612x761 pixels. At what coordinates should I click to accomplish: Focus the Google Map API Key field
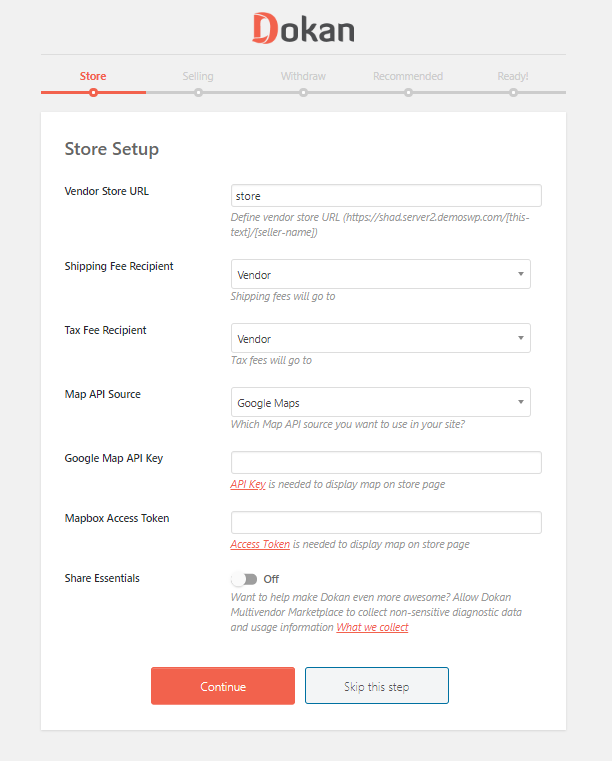click(x=386, y=463)
